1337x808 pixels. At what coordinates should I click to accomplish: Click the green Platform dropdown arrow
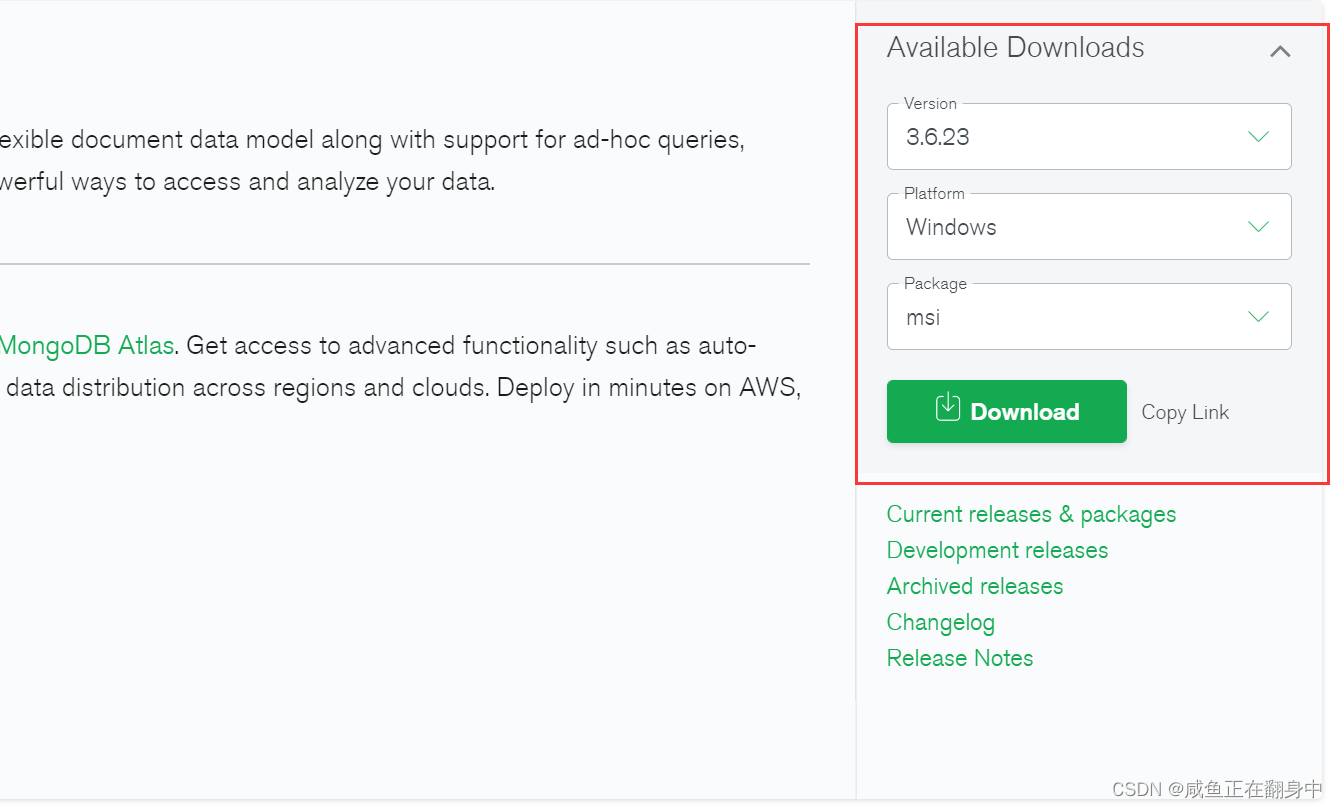[1258, 226]
